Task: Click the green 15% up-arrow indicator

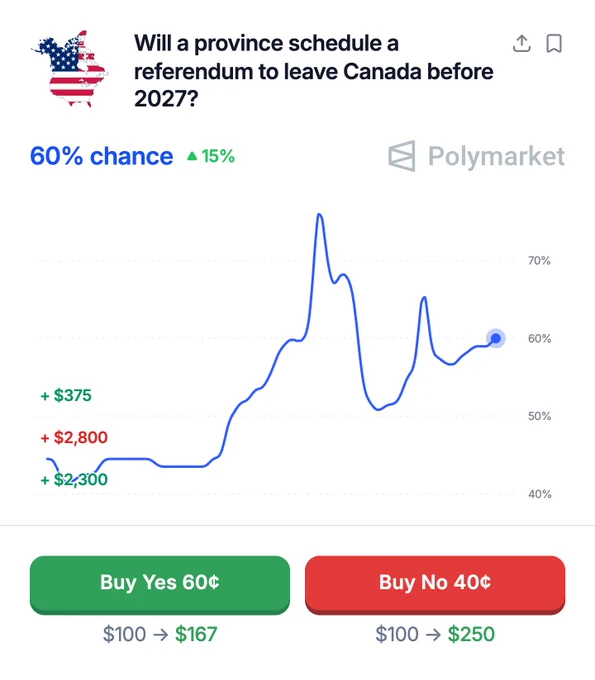Action: click(x=211, y=156)
